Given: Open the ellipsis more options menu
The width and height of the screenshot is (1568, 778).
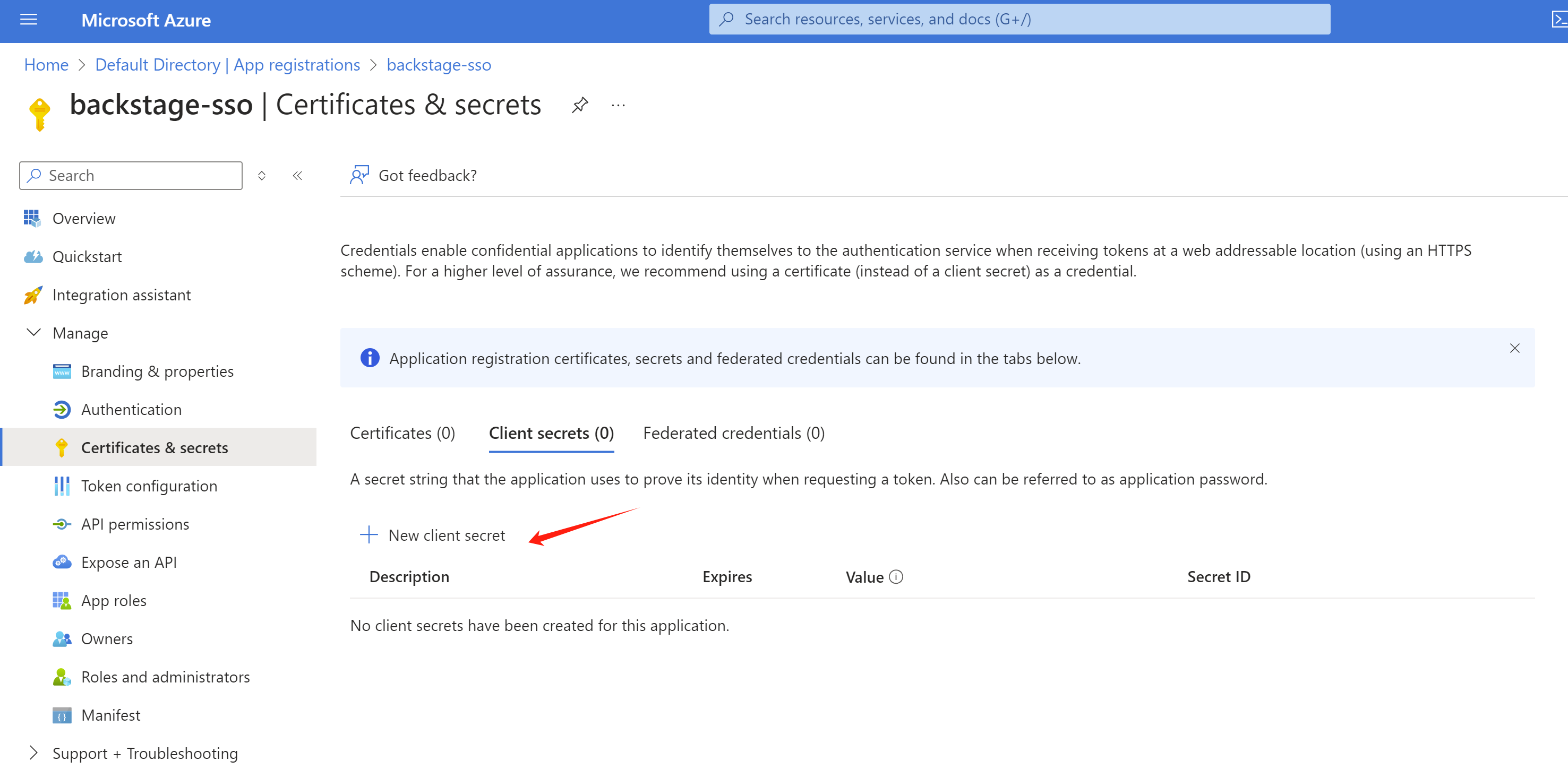Looking at the screenshot, I should (x=618, y=105).
